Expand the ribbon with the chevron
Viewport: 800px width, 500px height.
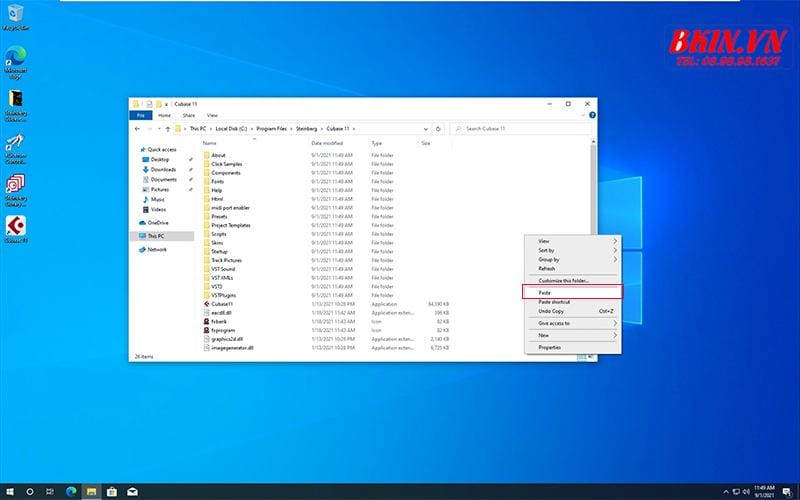583,115
